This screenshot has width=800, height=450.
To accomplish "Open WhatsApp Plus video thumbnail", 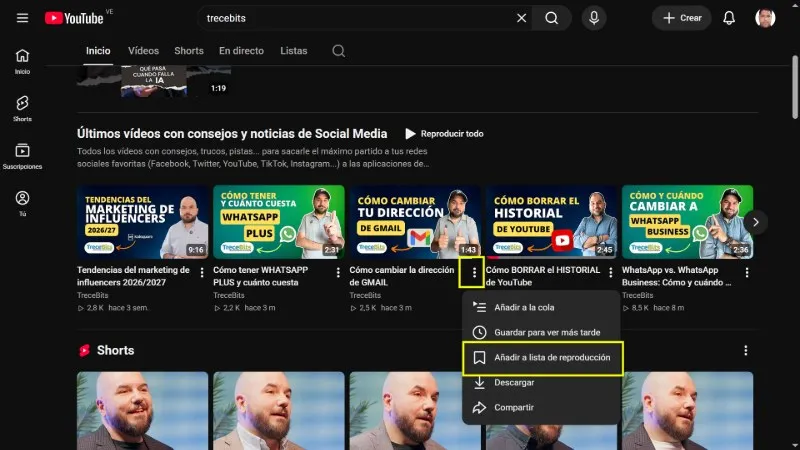I will [279, 222].
